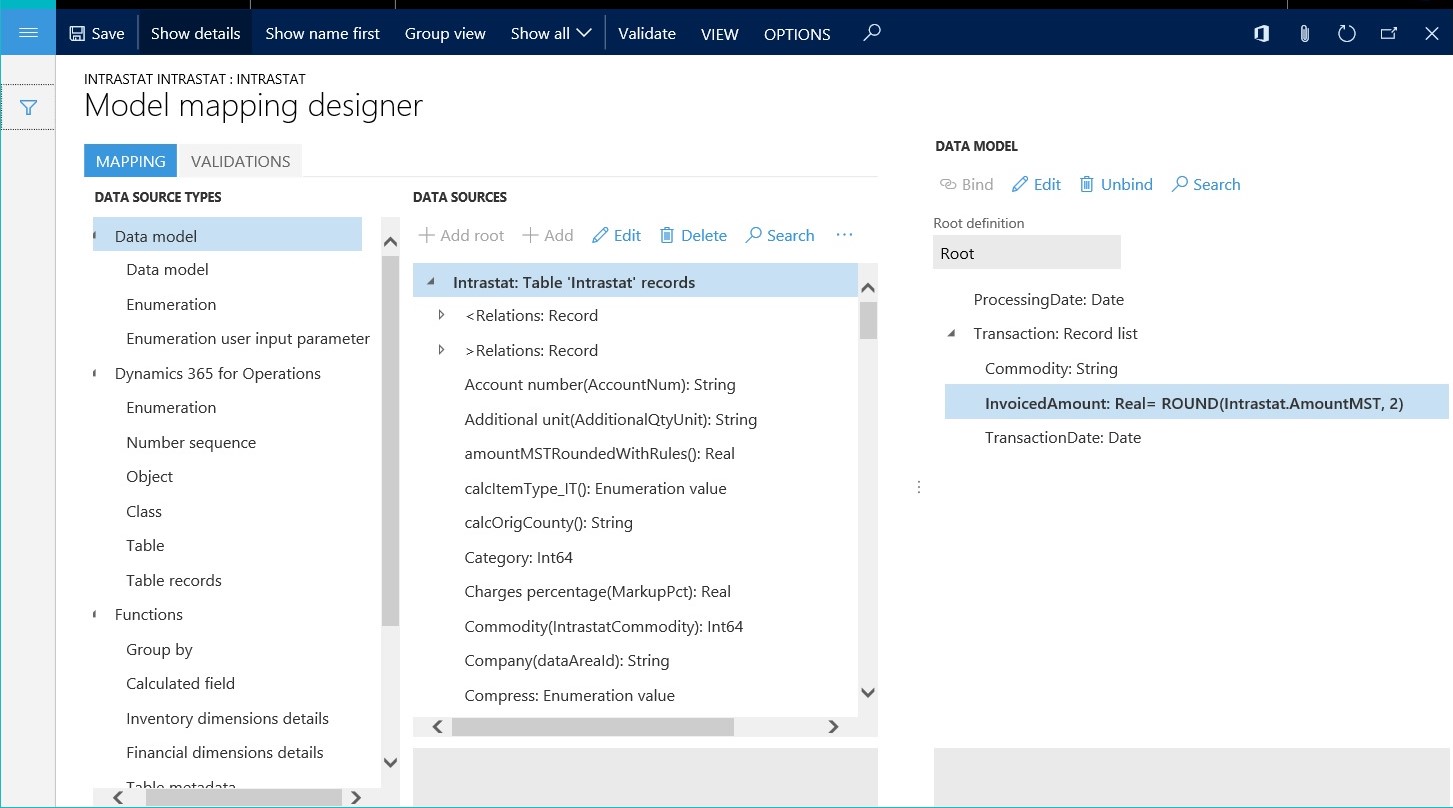Click the Root definition field
The height and width of the screenshot is (808, 1453).
[x=1027, y=253]
